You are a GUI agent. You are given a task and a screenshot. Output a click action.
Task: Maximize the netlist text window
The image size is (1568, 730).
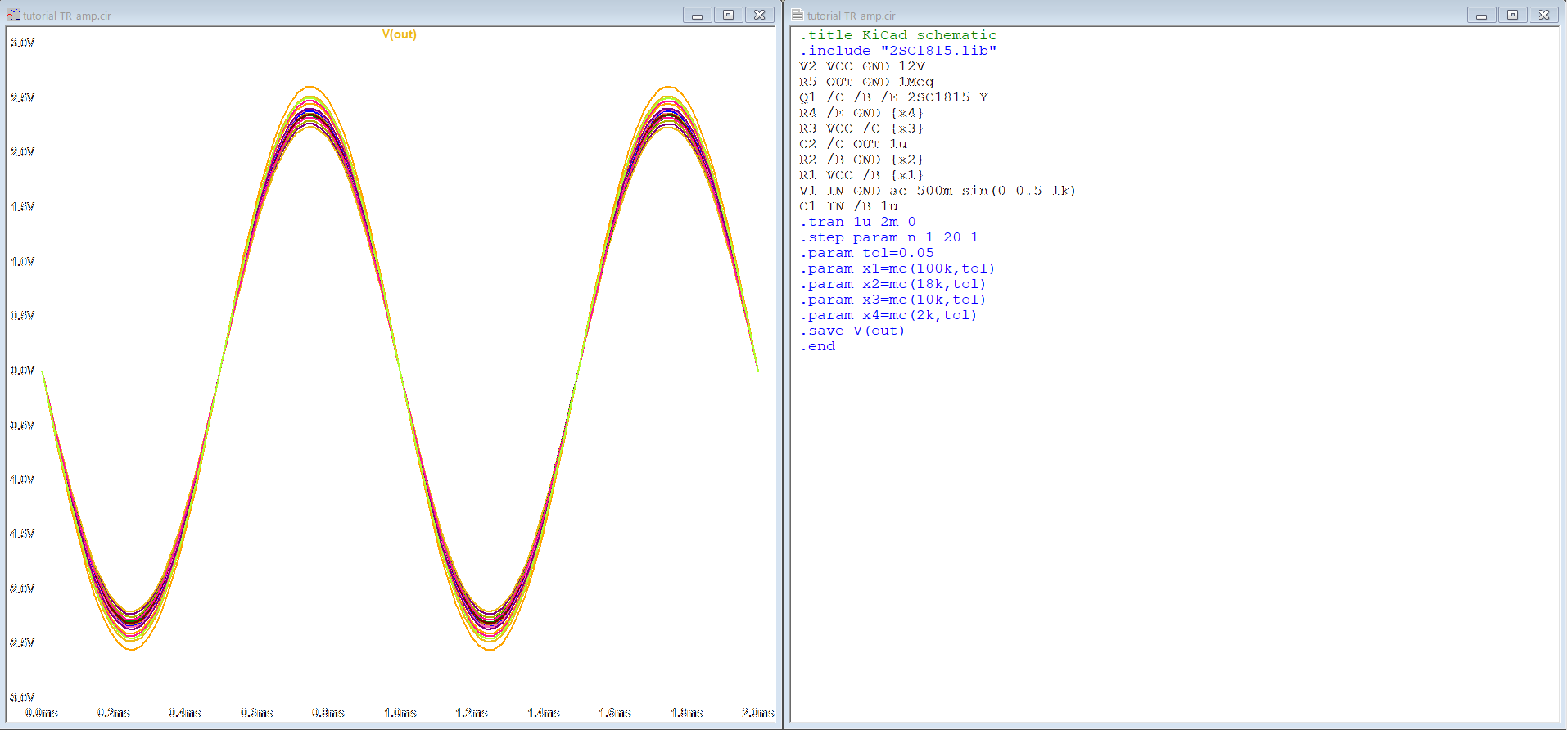[1512, 15]
